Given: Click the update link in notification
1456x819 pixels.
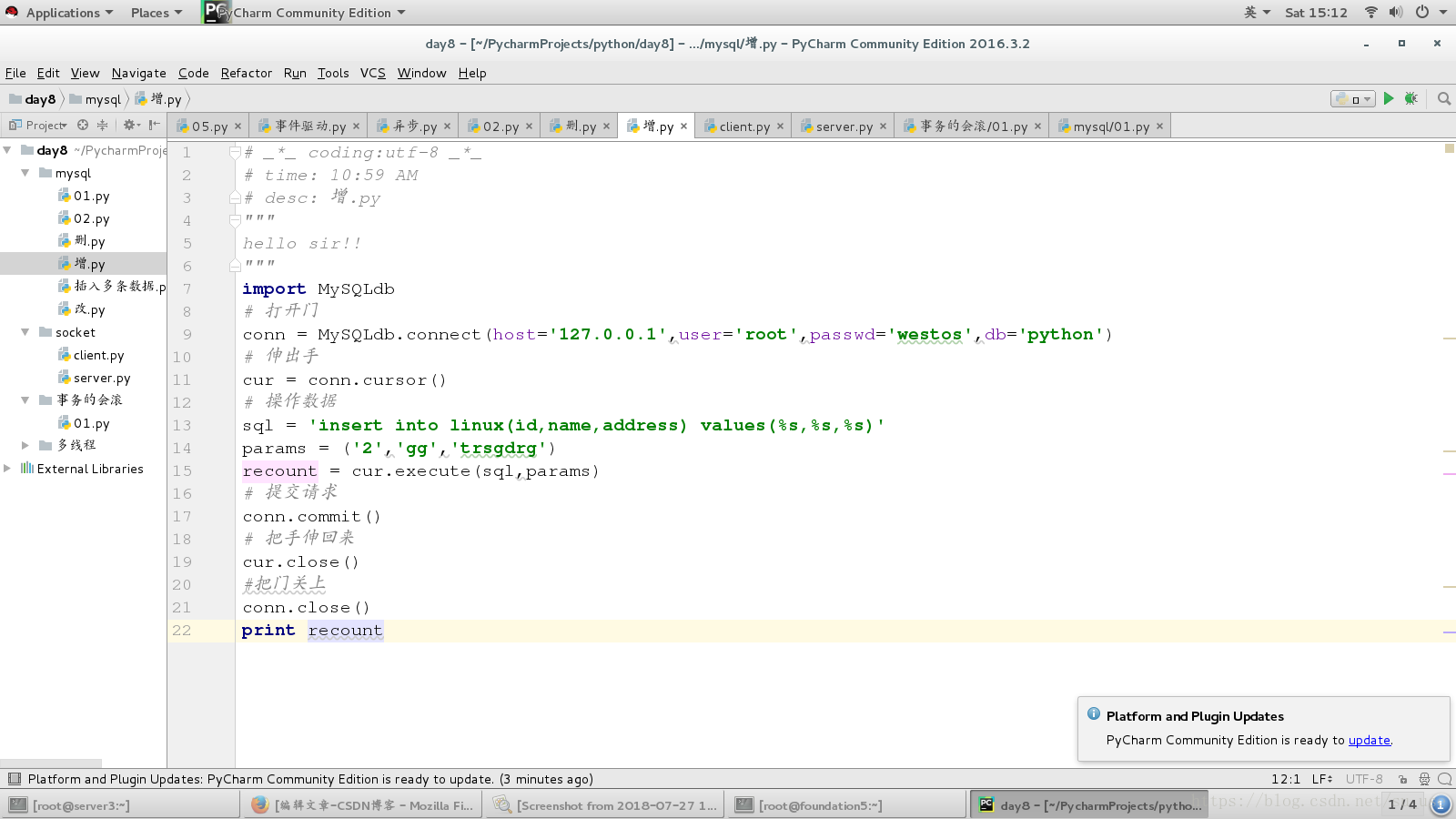Looking at the screenshot, I should (x=1369, y=740).
